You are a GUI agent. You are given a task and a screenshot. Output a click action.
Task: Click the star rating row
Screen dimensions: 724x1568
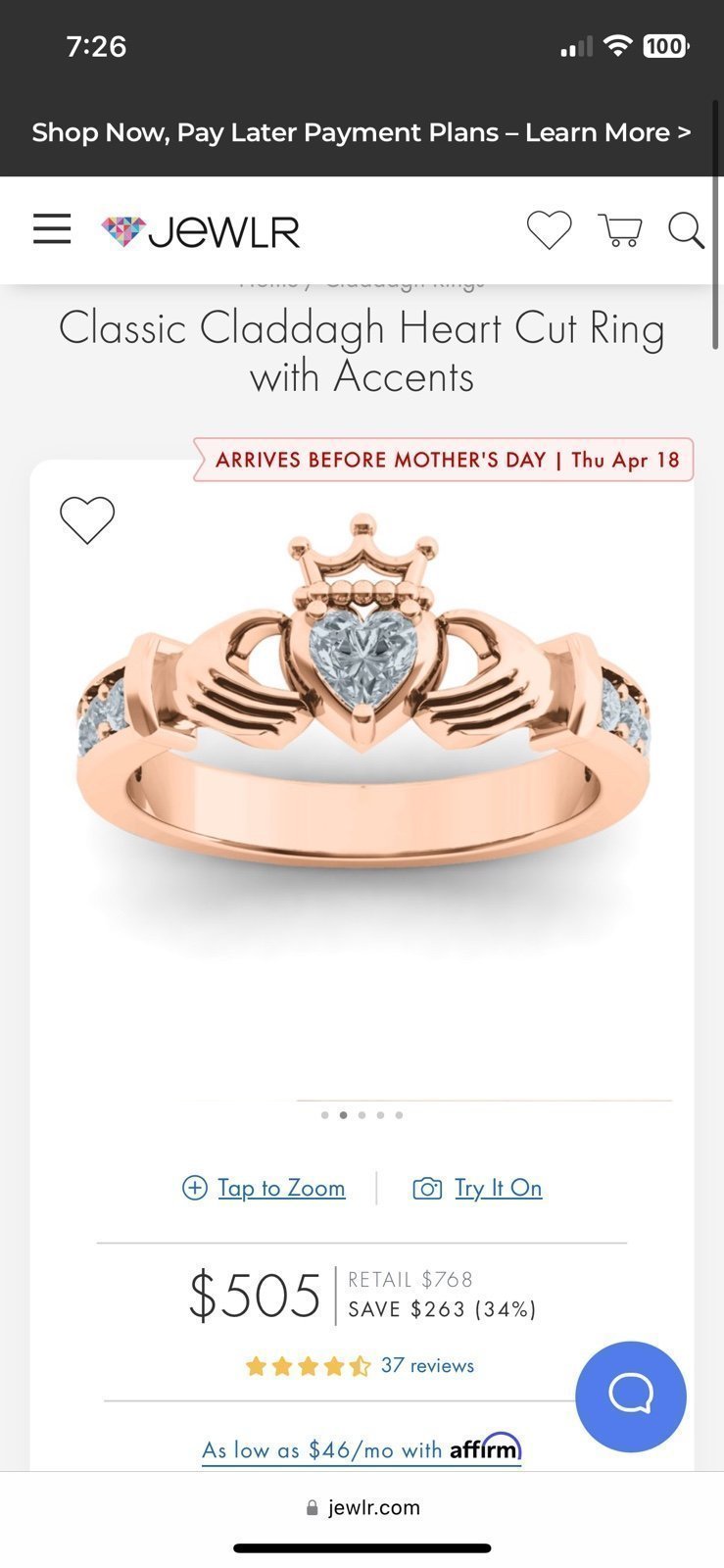[x=308, y=1365]
